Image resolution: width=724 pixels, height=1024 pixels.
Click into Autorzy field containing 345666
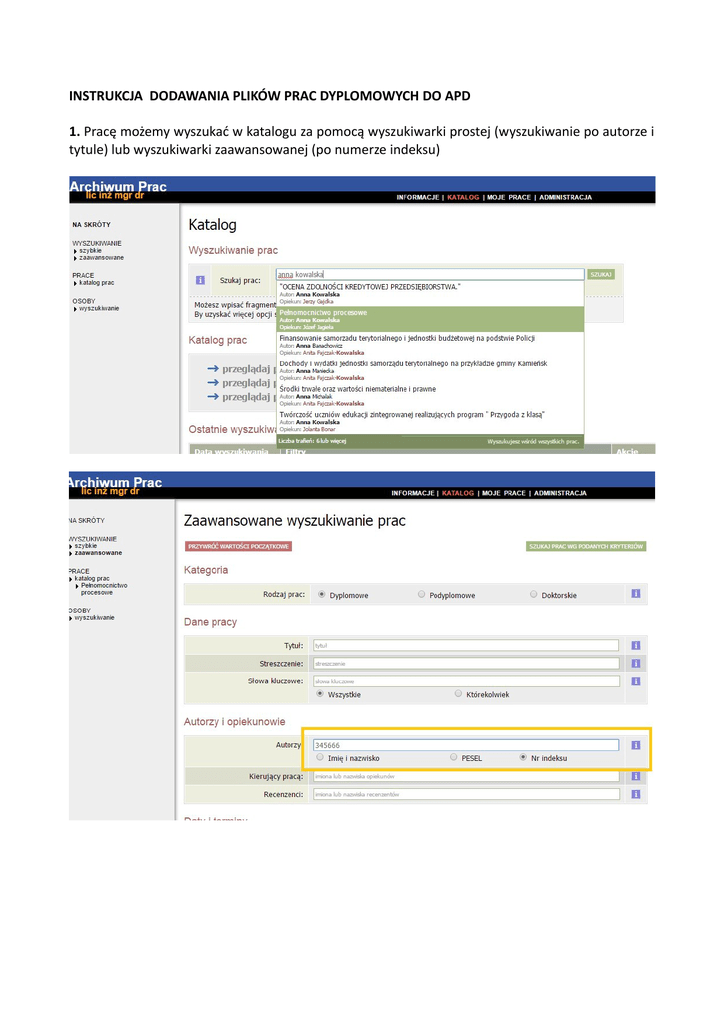point(465,745)
